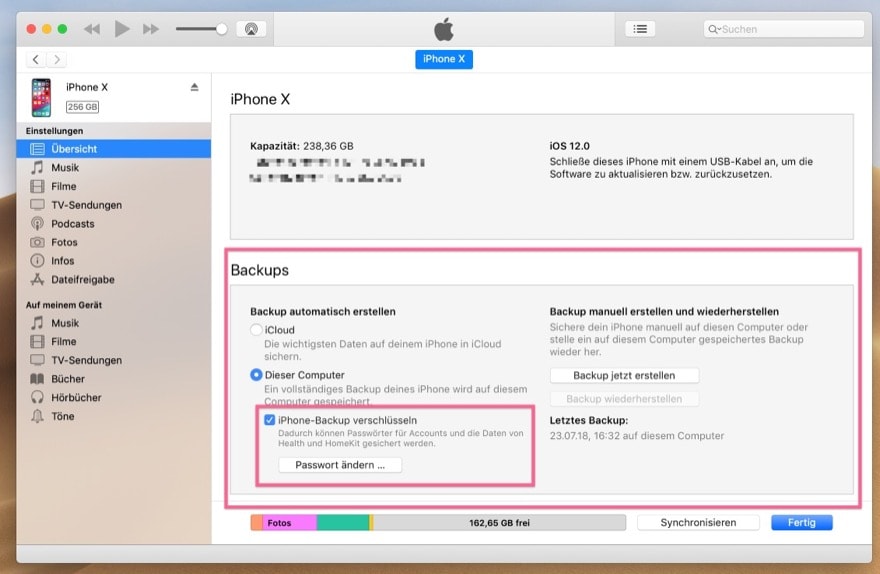This screenshot has width=880, height=574.
Task: Open Musik under Einstellungen
Action: pyautogui.click(x=114, y=167)
